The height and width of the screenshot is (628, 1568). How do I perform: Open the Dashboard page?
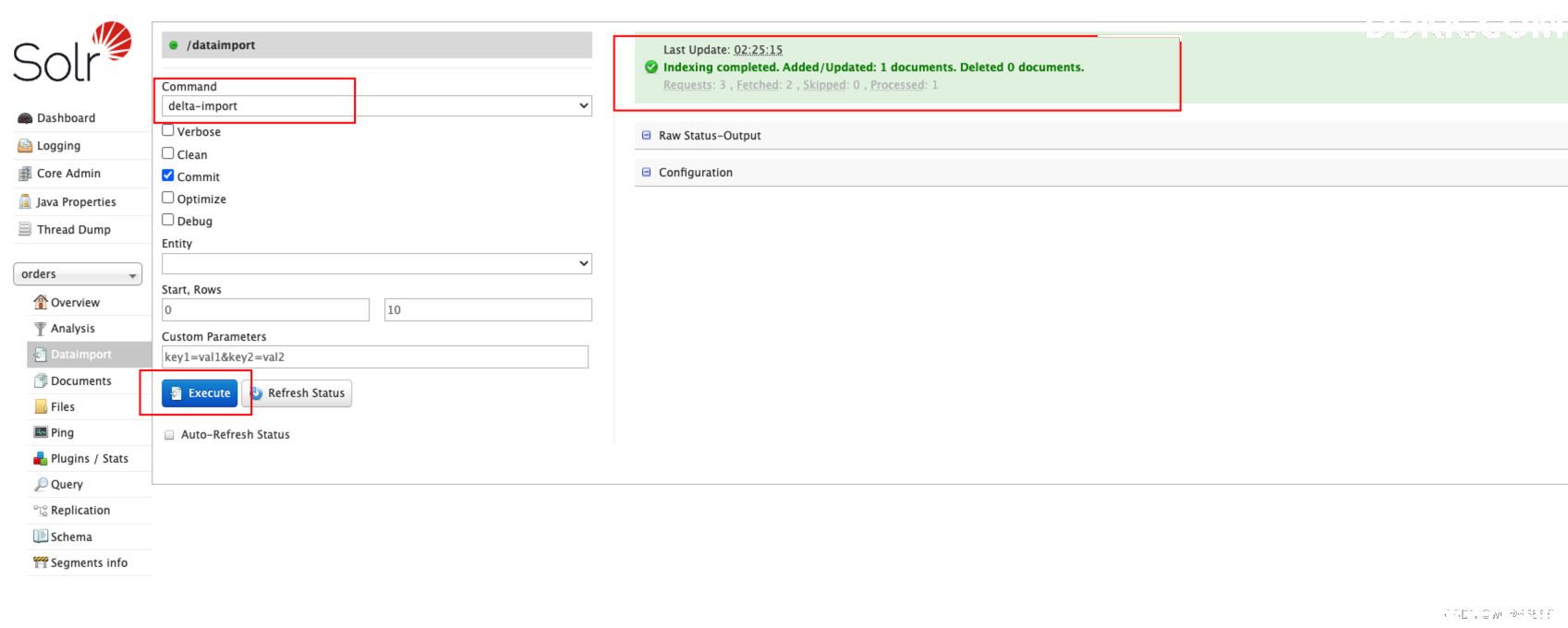[x=66, y=118]
